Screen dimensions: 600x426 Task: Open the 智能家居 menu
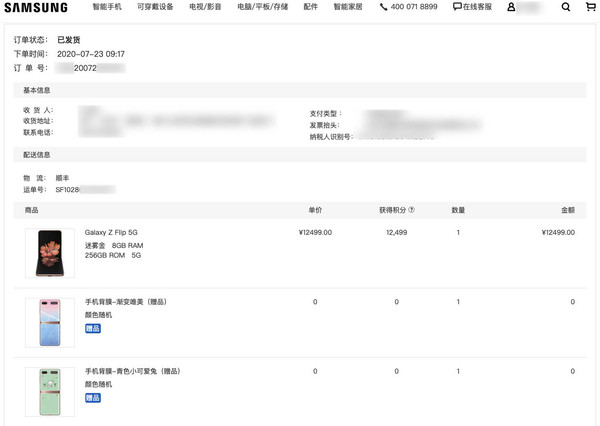point(348,7)
